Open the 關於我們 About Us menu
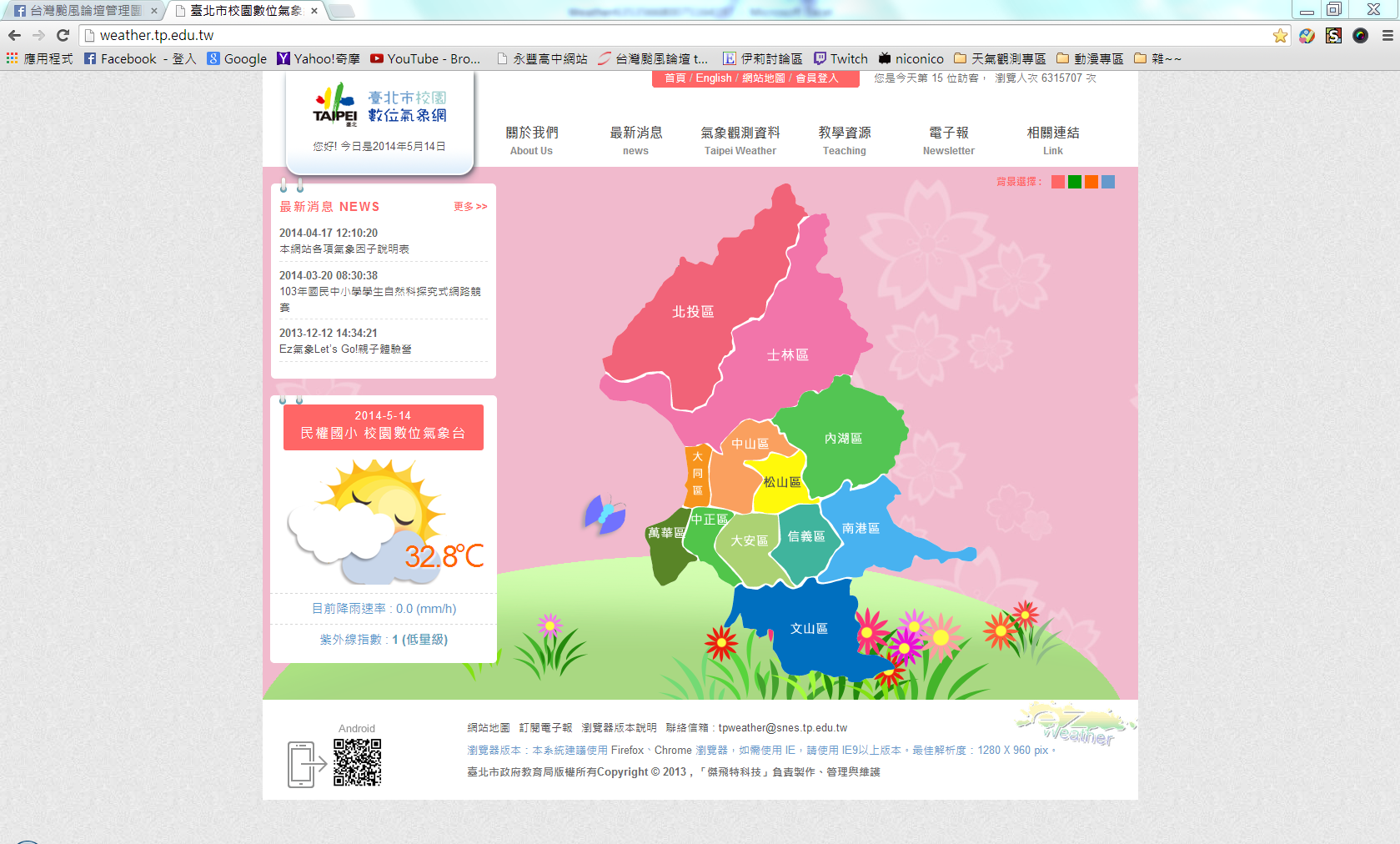 [531, 139]
